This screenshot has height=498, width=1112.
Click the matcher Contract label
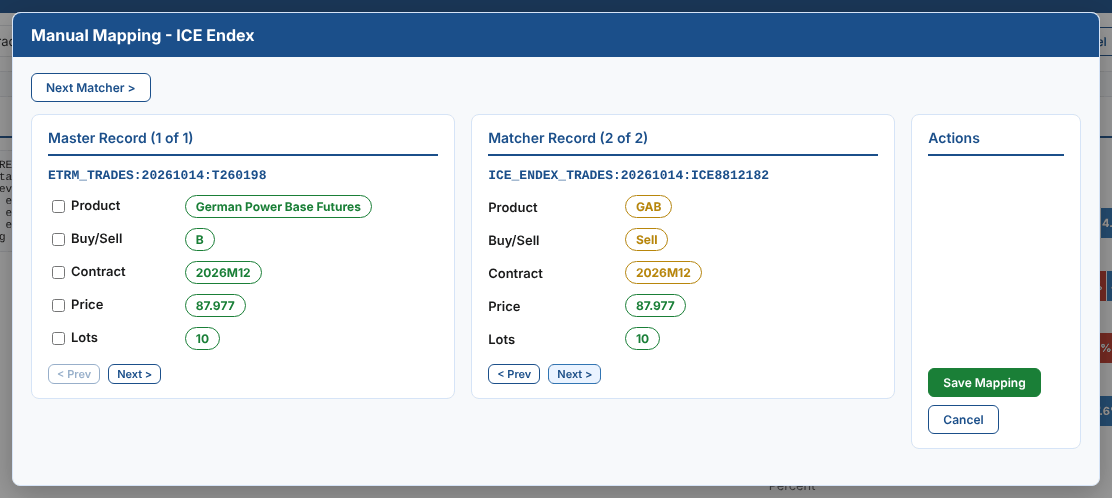pos(516,273)
